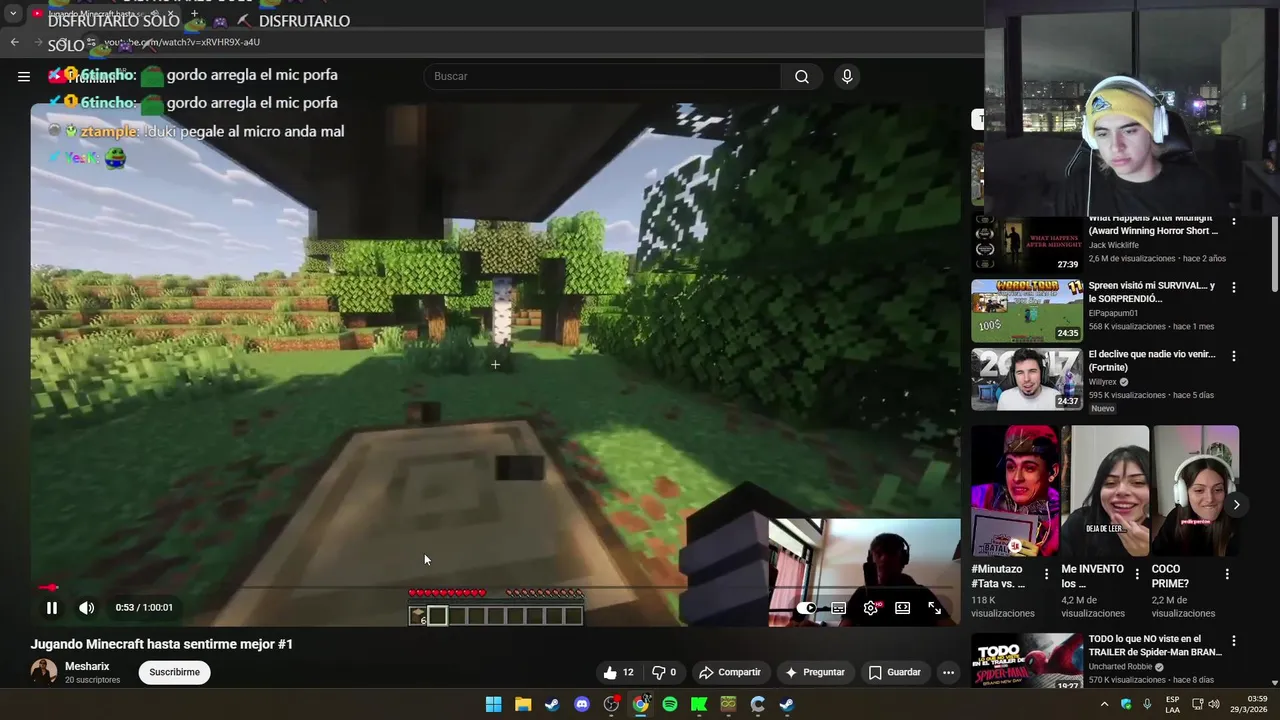Open File Explorer from the taskbar
This screenshot has width=1280, height=720.
pos(523,704)
